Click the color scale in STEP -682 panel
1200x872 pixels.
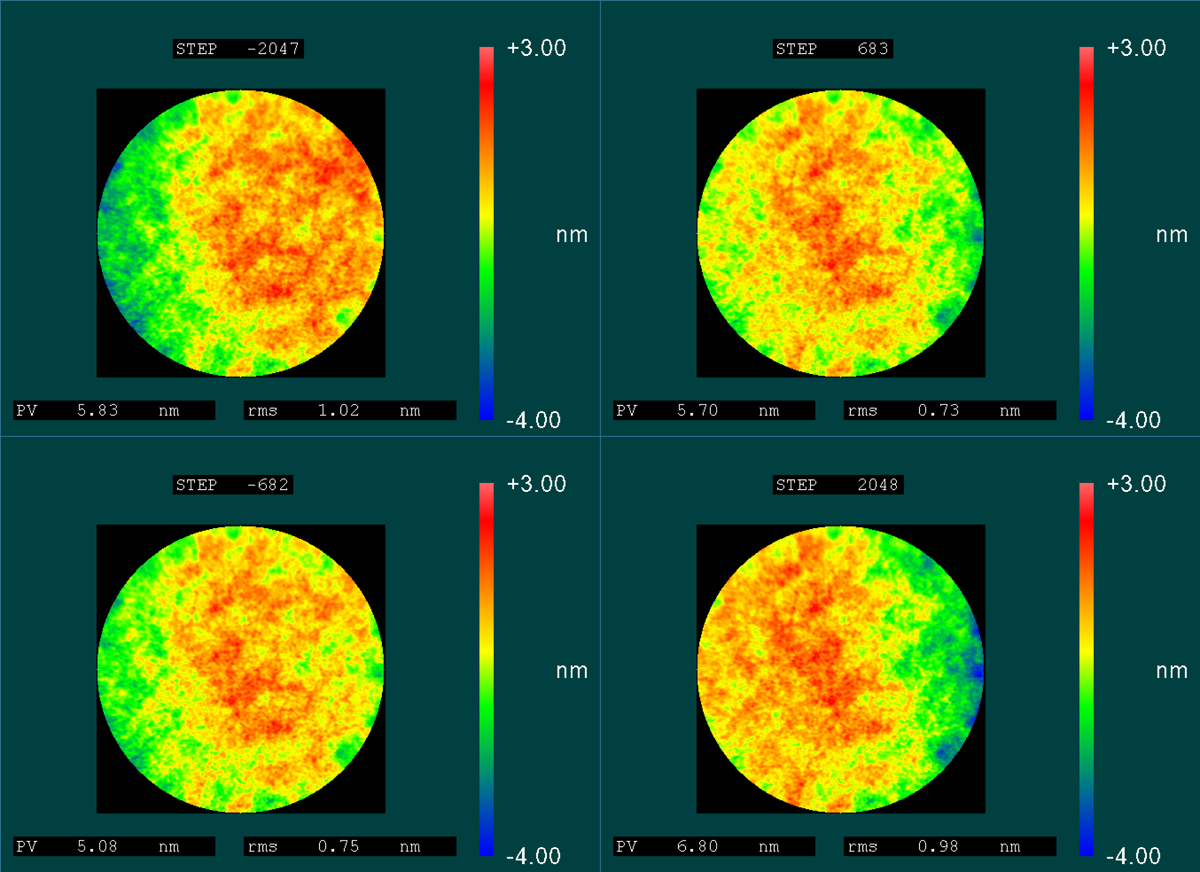point(487,668)
